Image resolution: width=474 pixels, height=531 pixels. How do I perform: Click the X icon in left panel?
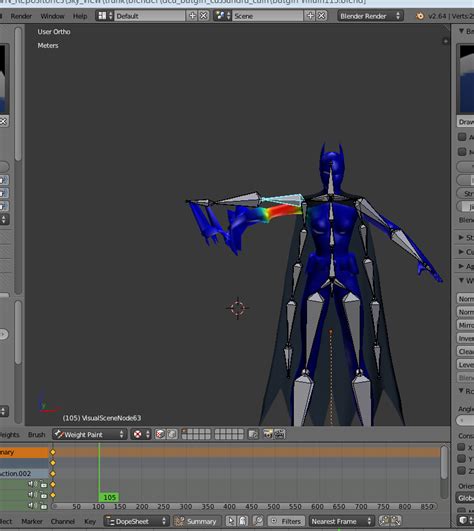3,121
